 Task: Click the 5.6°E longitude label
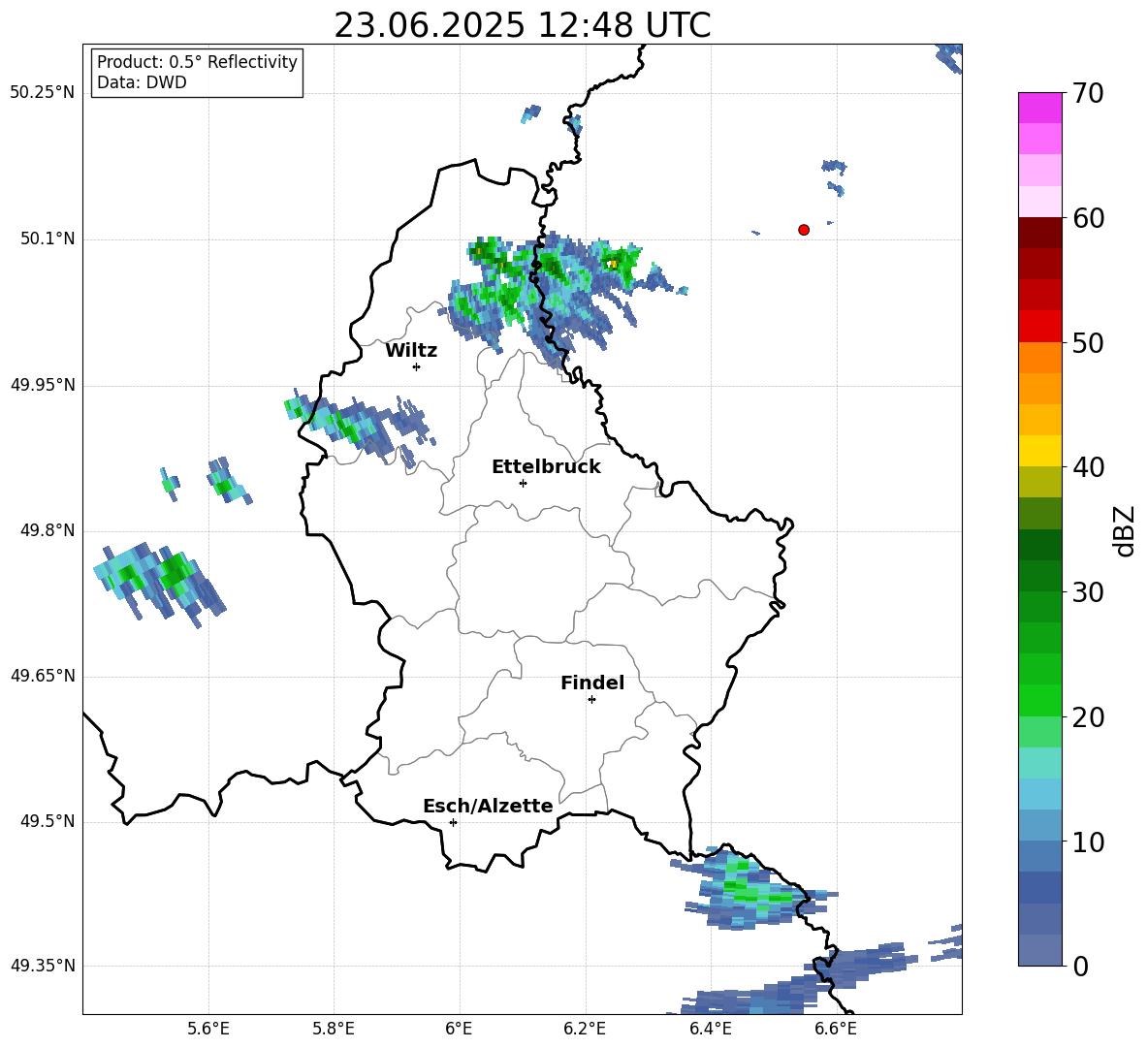click(x=208, y=1029)
